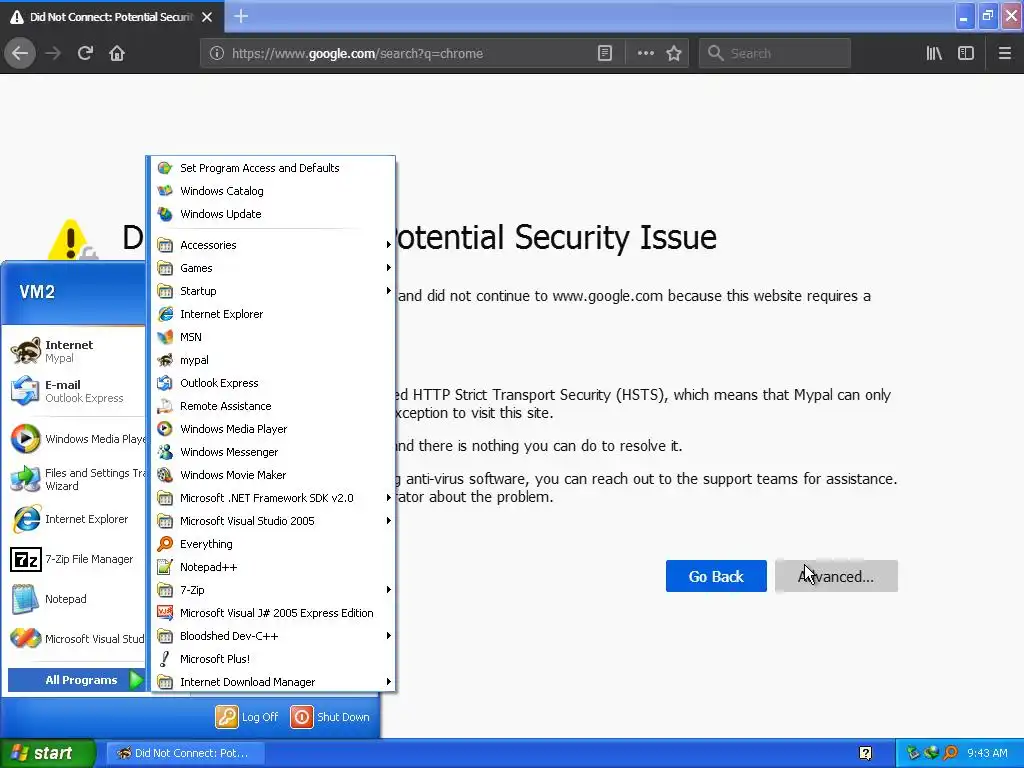Click the Windows start button
This screenshot has width=1024, height=768.
[x=47, y=753]
